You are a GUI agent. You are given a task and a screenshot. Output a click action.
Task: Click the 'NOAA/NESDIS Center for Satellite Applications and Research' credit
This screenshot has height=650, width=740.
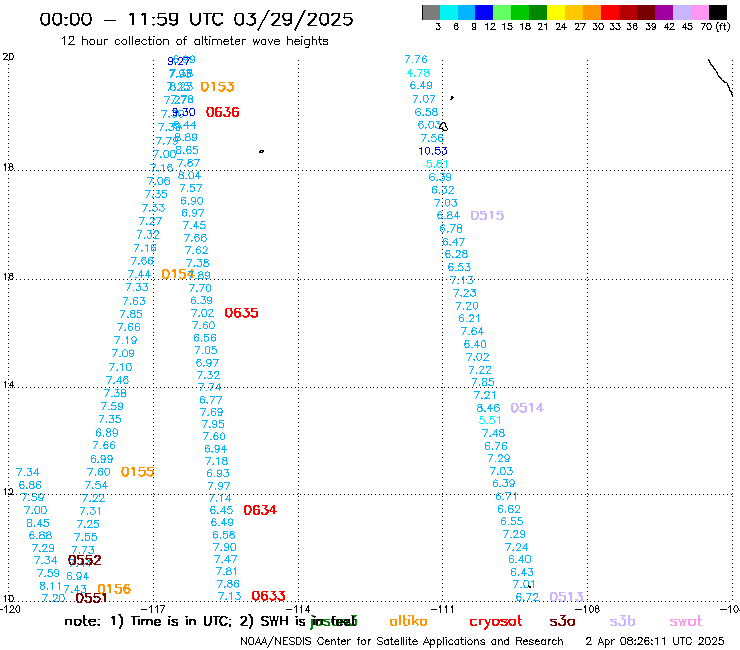point(402,642)
